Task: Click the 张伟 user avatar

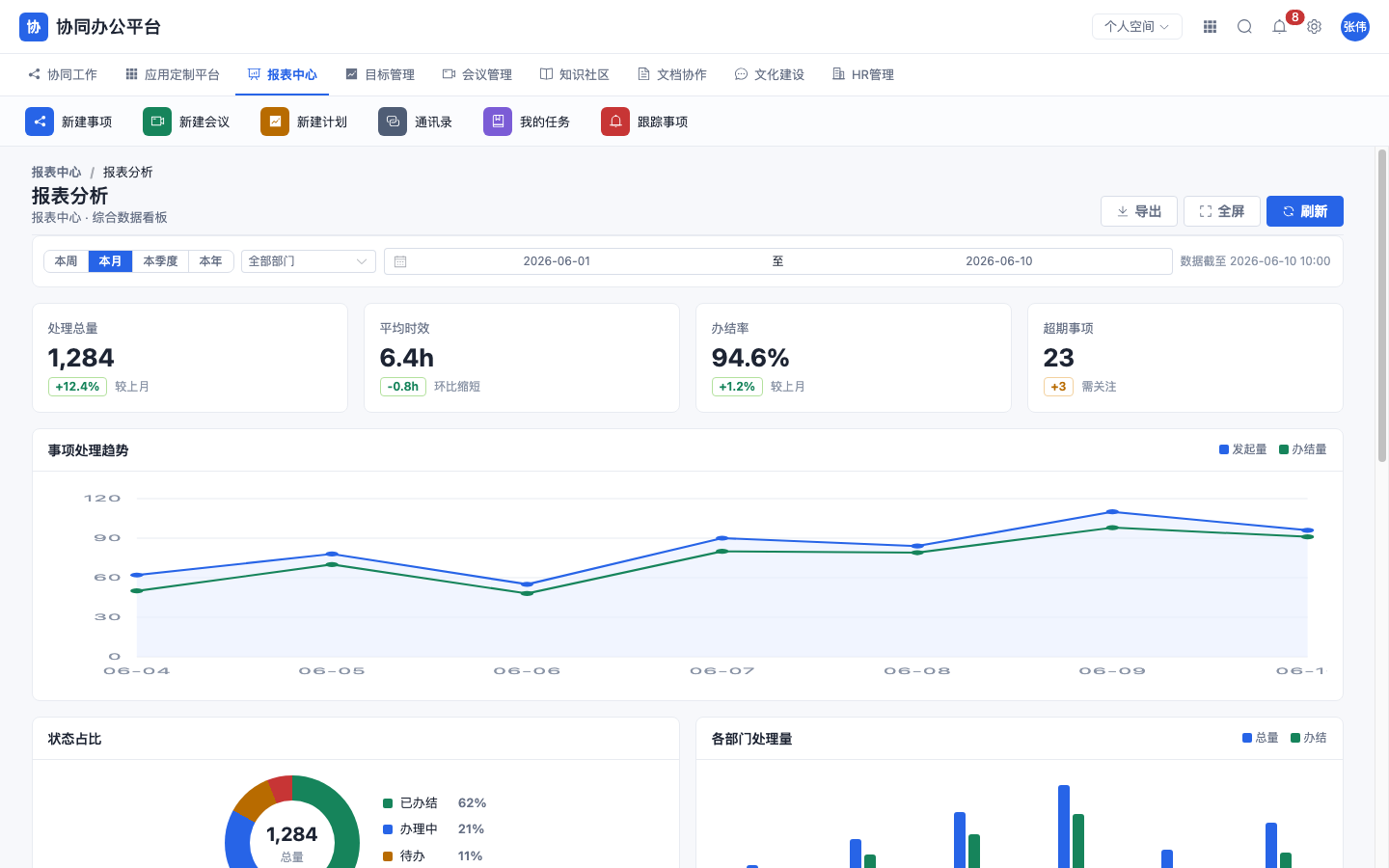Action: click(1355, 27)
